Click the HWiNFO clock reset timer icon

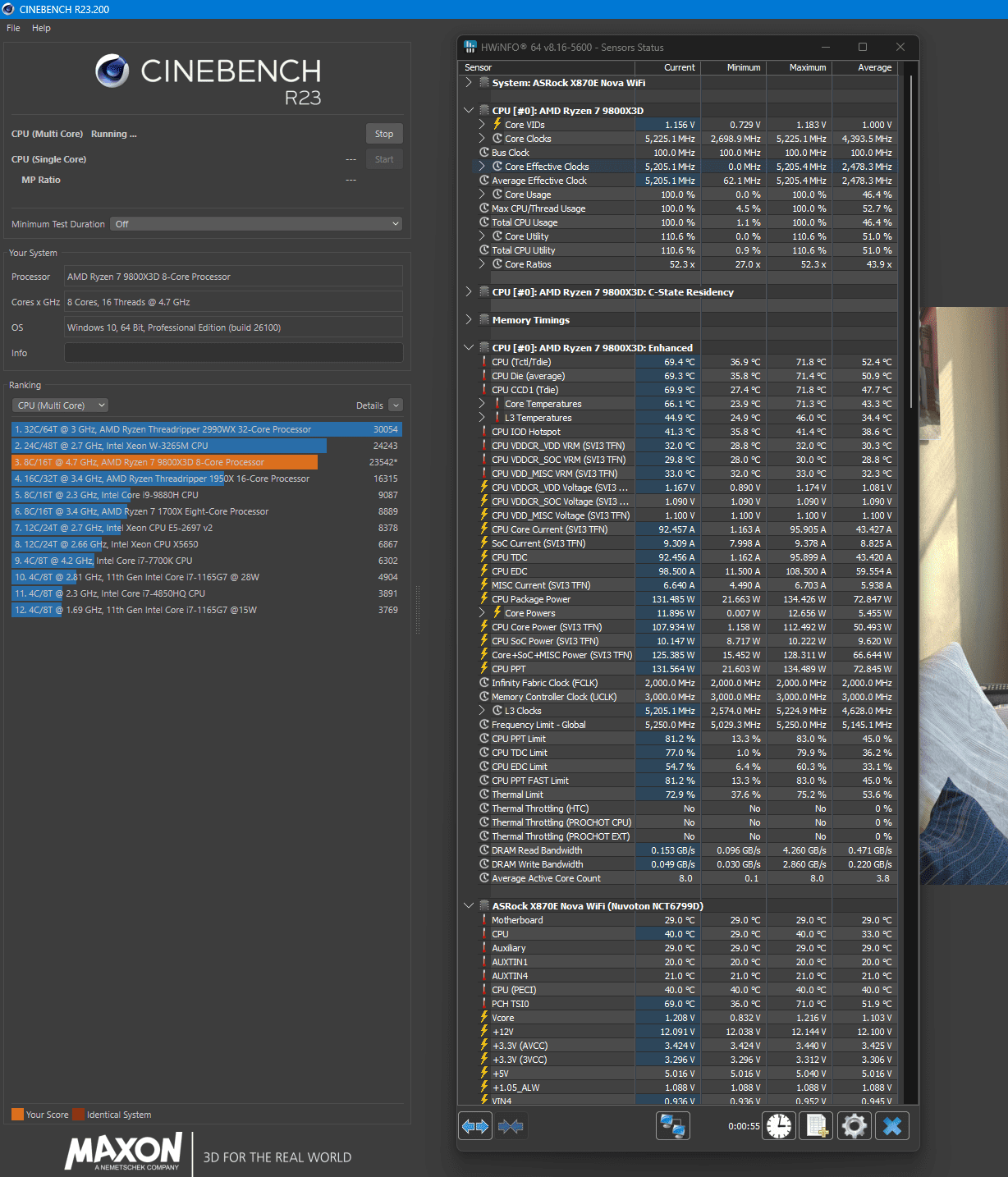[x=780, y=1126]
